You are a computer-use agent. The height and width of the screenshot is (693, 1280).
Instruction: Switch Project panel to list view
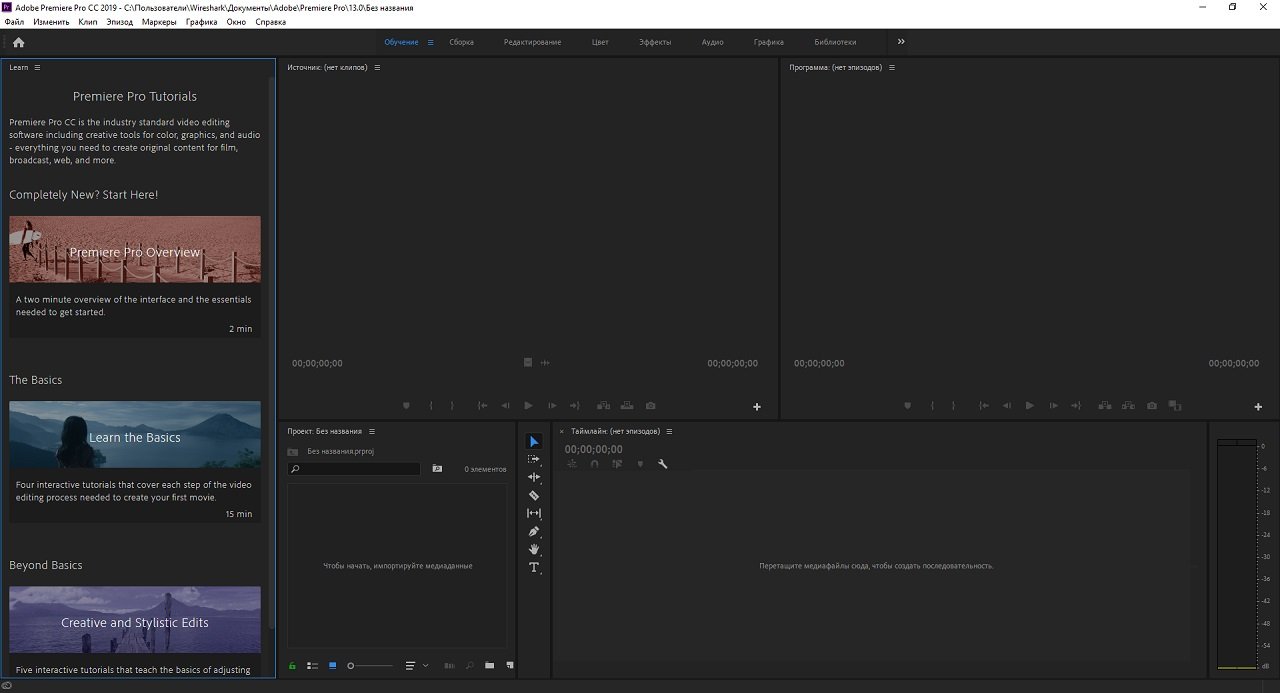click(312, 665)
